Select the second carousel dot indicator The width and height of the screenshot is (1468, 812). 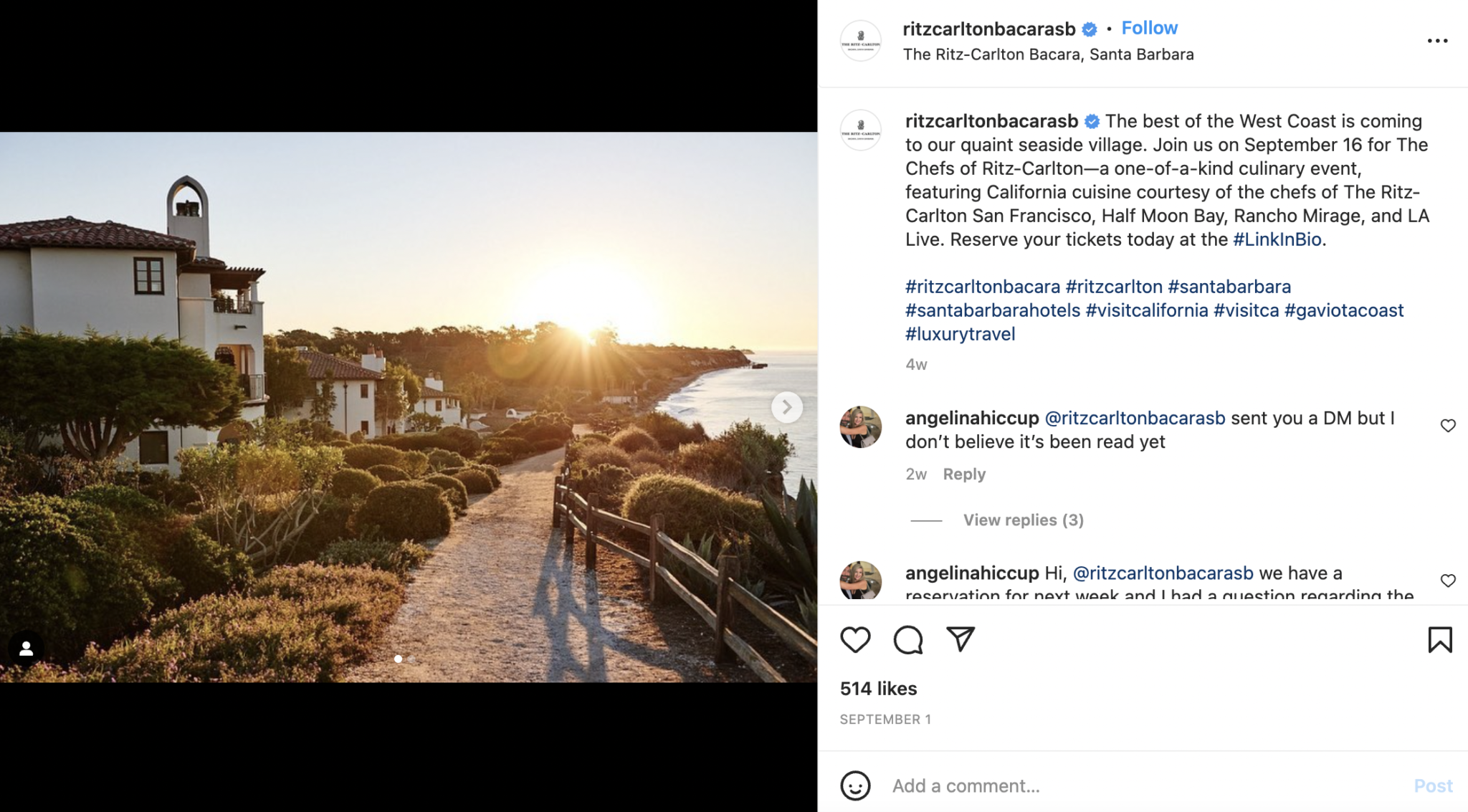coord(413,659)
